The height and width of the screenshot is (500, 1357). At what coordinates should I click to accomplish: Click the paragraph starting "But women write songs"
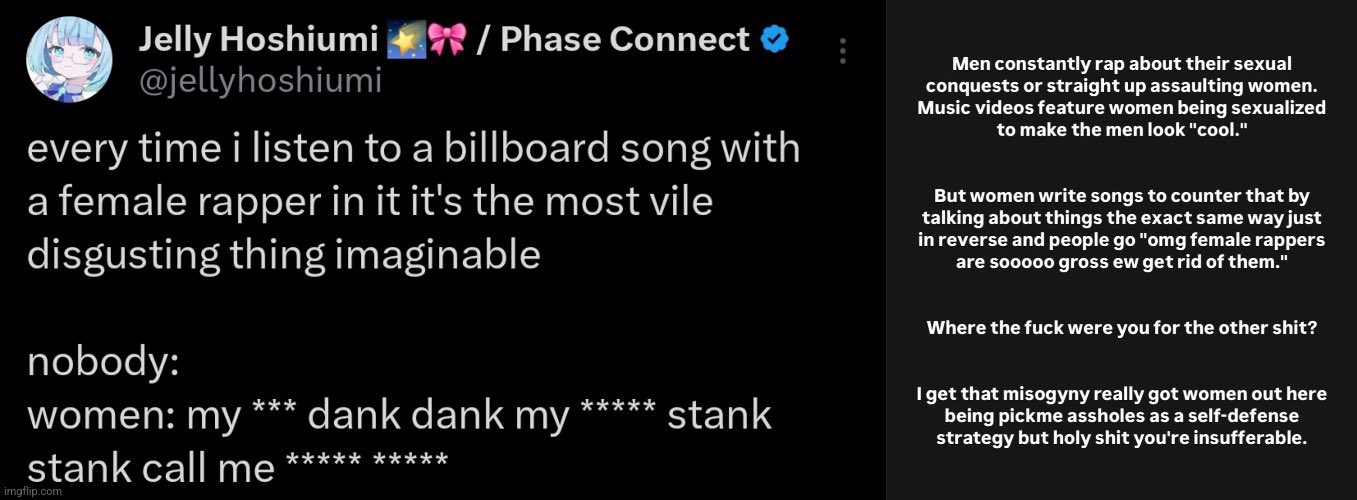1121,229
